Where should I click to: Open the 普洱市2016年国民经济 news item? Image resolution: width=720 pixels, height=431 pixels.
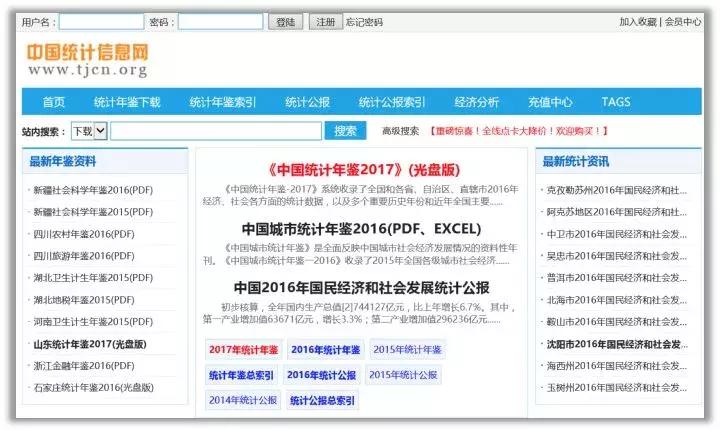[616, 278]
